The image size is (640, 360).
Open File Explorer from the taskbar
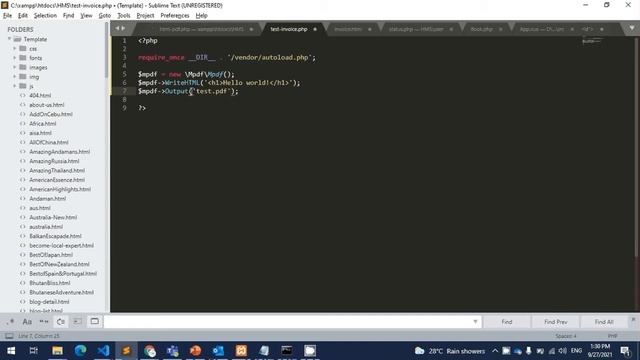click(57, 351)
